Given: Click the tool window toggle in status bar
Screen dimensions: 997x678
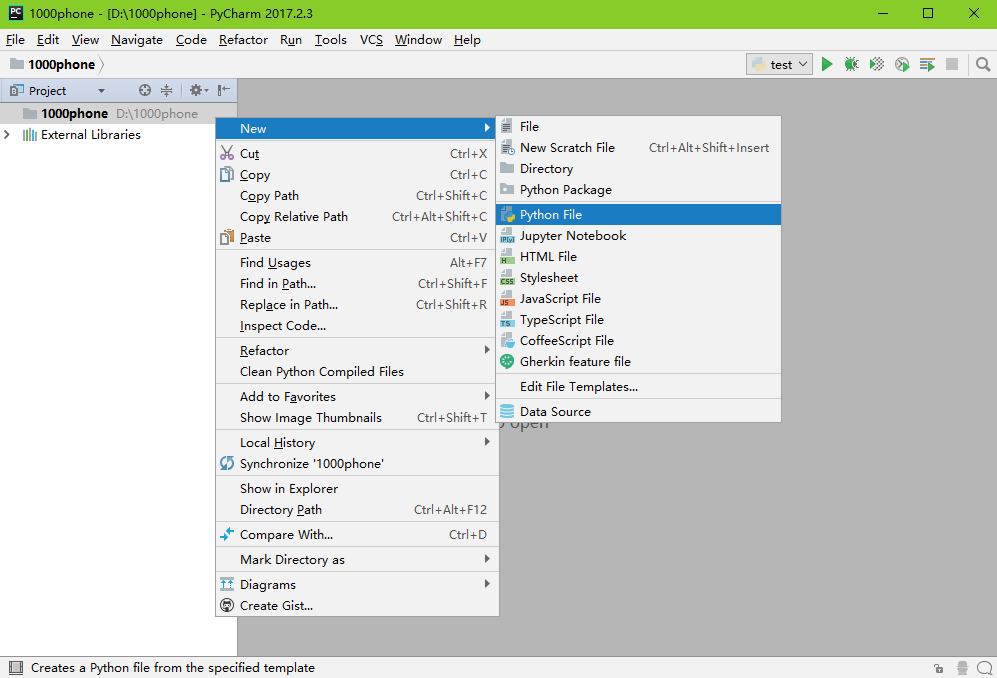Looking at the screenshot, I should (16, 667).
